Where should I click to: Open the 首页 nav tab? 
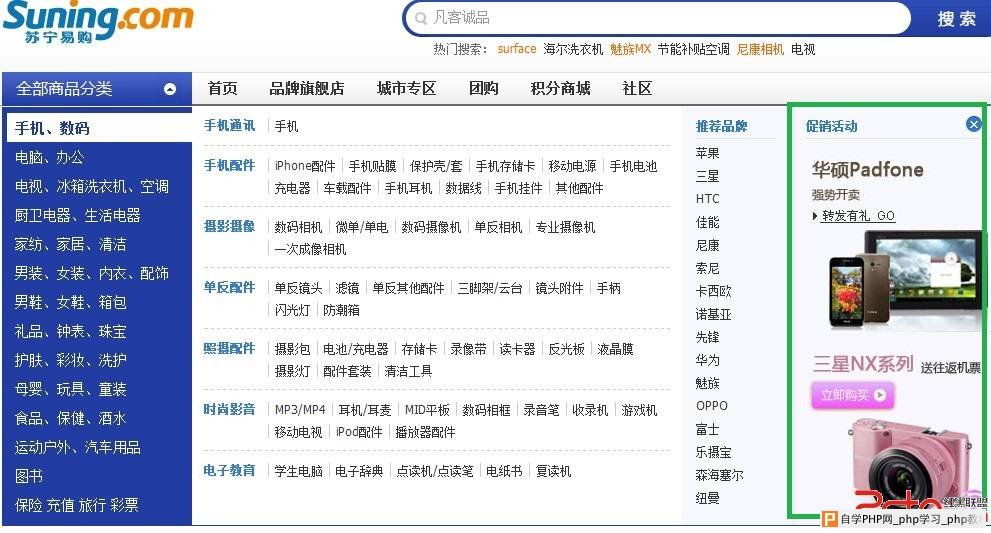tap(222, 89)
